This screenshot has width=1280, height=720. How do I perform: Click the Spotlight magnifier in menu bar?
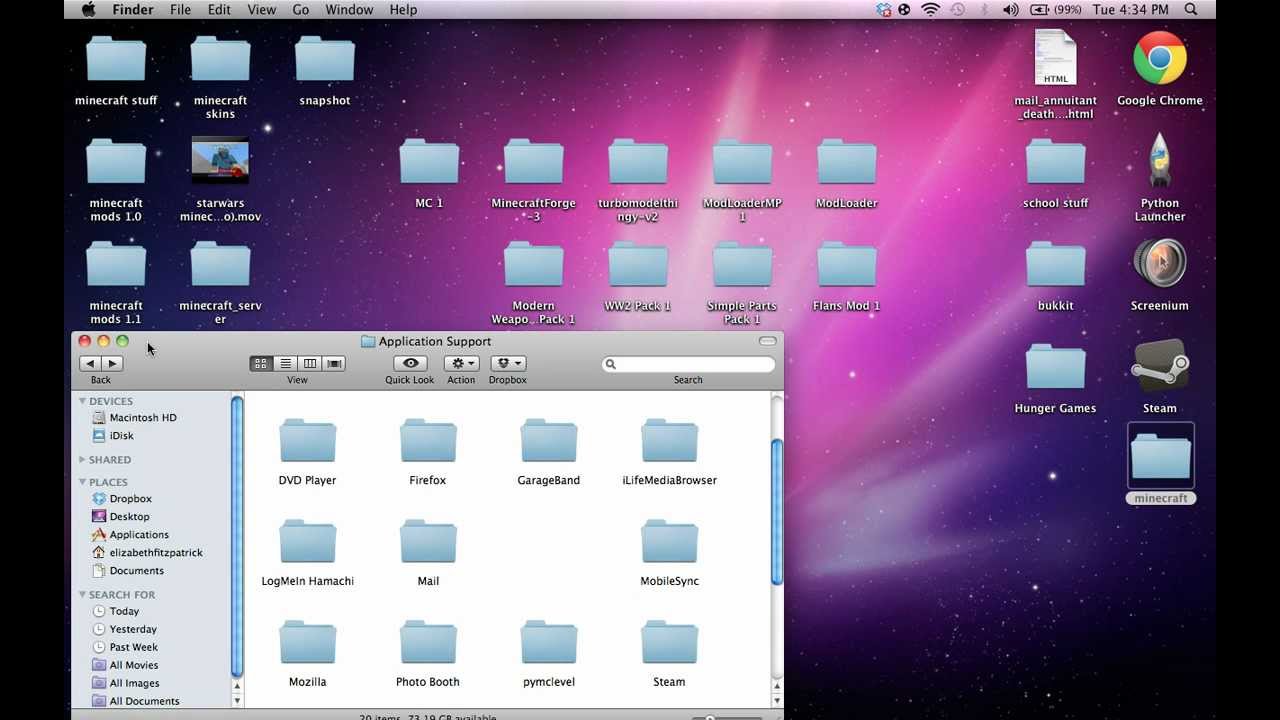tap(1191, 9)
